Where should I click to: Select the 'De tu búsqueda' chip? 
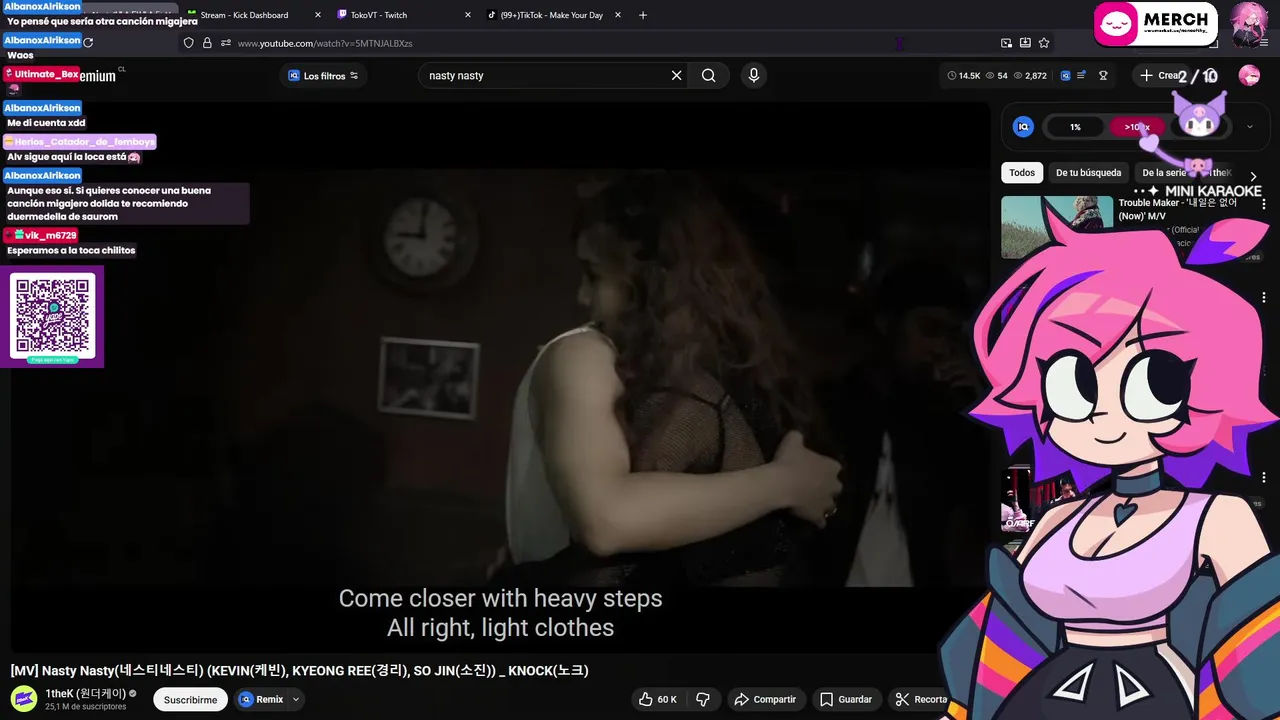tap(1088, 173)
